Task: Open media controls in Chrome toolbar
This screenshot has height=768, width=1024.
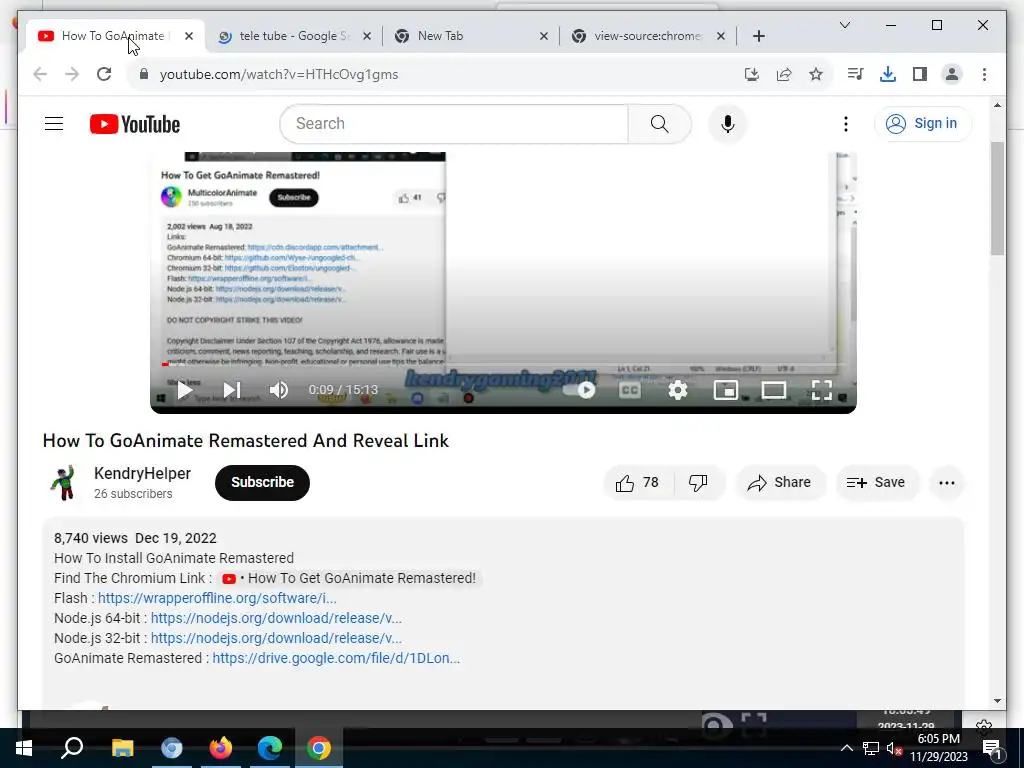Action: coord(856,74)
